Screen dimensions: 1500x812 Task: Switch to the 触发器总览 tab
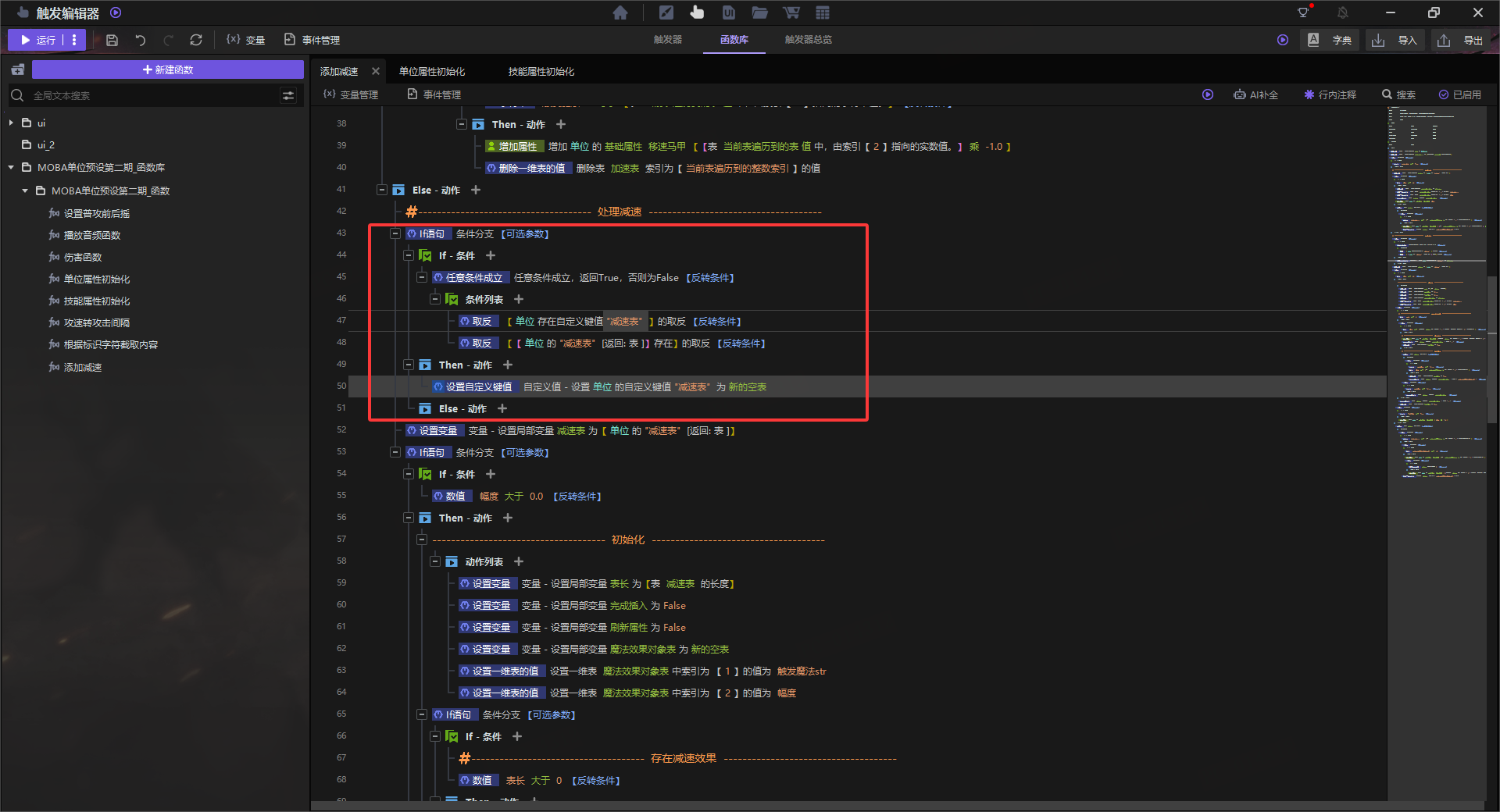(808, 40)
